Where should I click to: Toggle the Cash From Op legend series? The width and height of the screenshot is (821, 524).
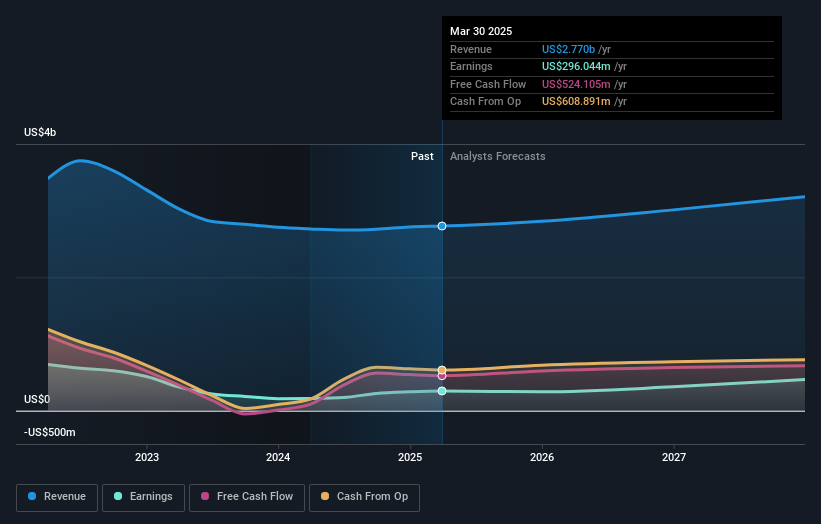click(364, 497)
